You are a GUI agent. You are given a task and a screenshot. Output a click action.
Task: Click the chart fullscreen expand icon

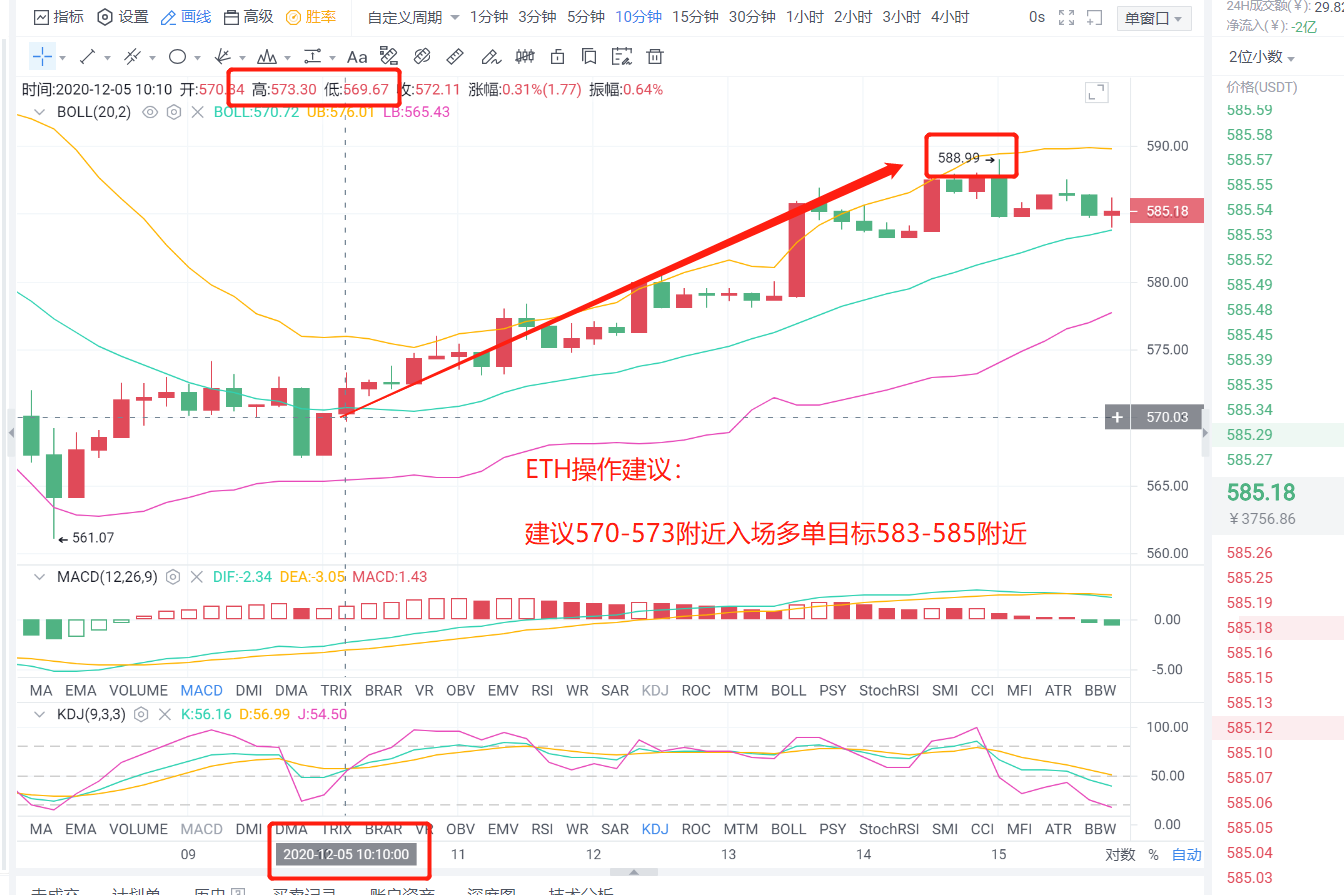pos(1096,91)
